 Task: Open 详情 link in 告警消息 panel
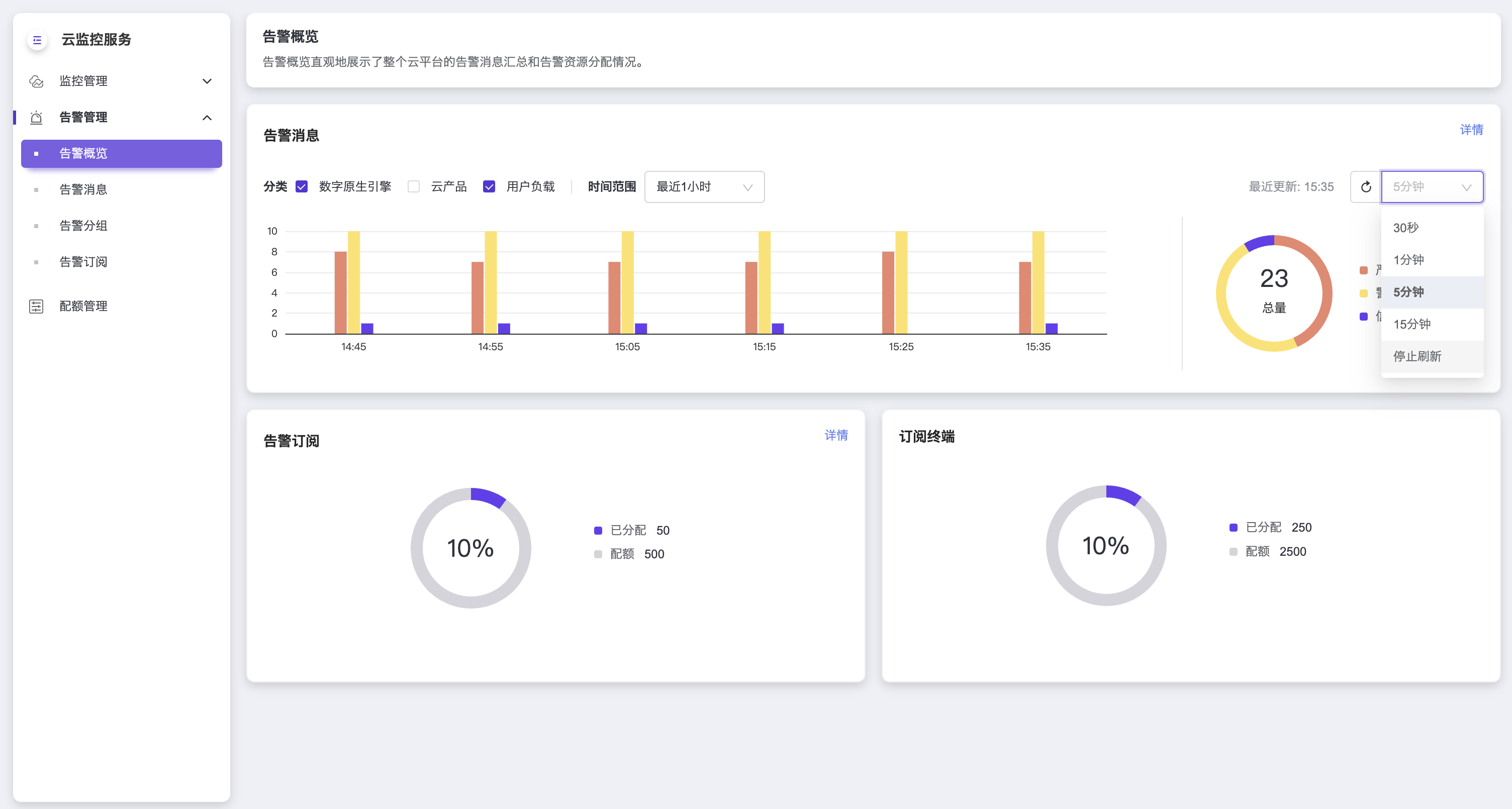1471,130
